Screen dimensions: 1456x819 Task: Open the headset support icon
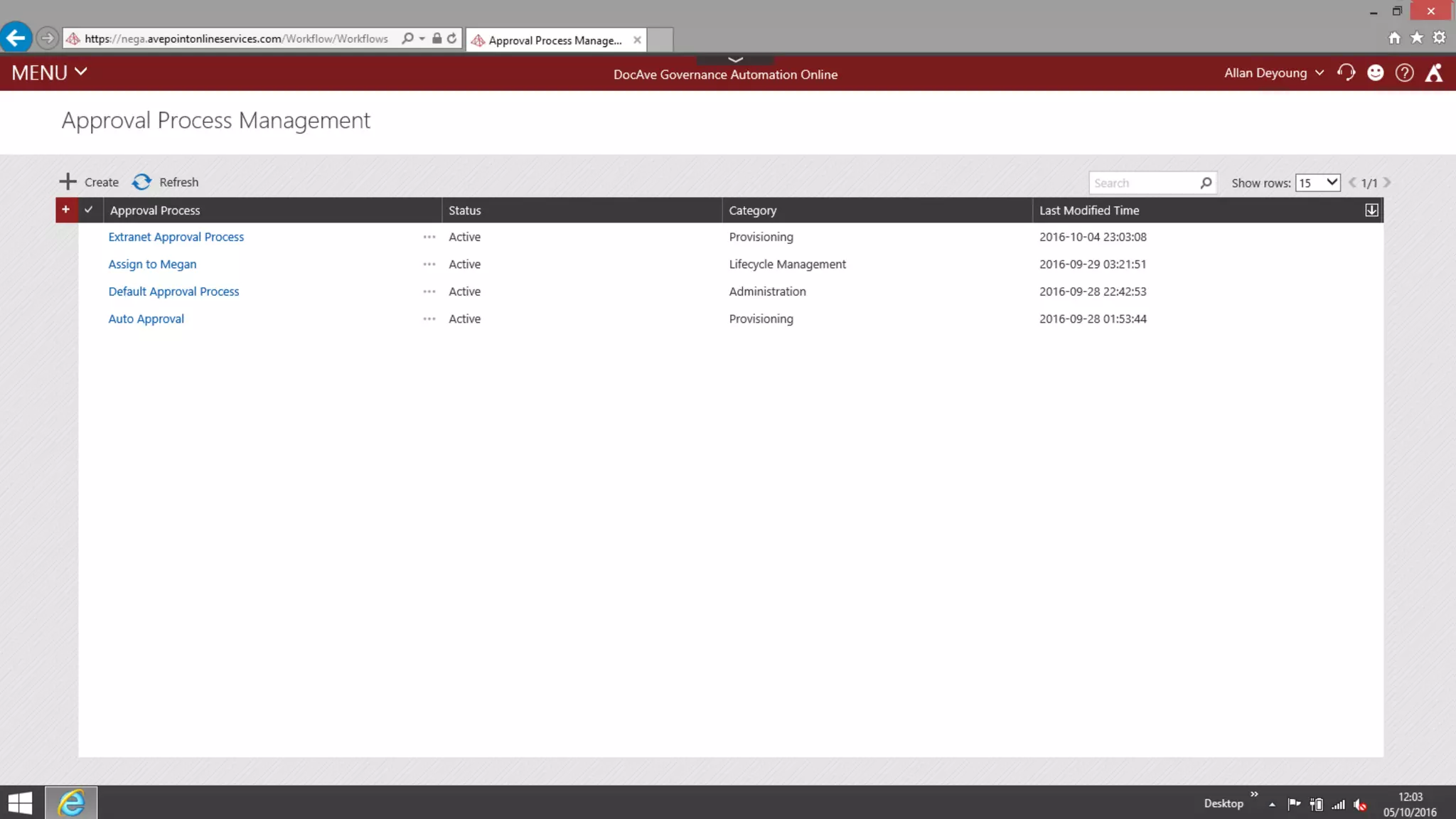(x=1346, y=73)
